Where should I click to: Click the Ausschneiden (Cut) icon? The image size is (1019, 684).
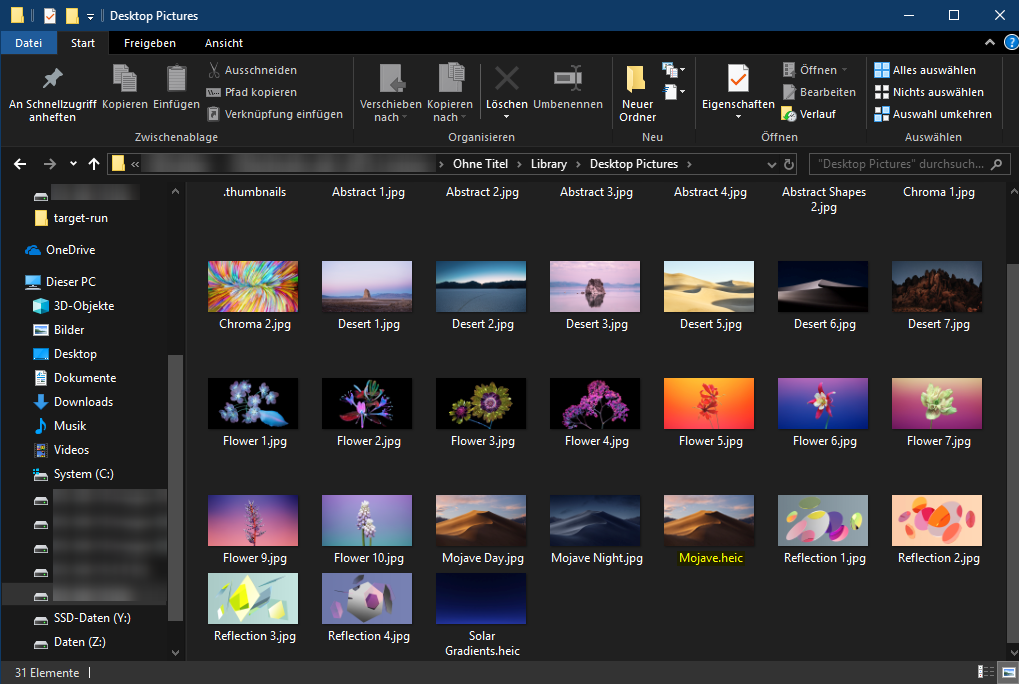(x=213, y=69)
